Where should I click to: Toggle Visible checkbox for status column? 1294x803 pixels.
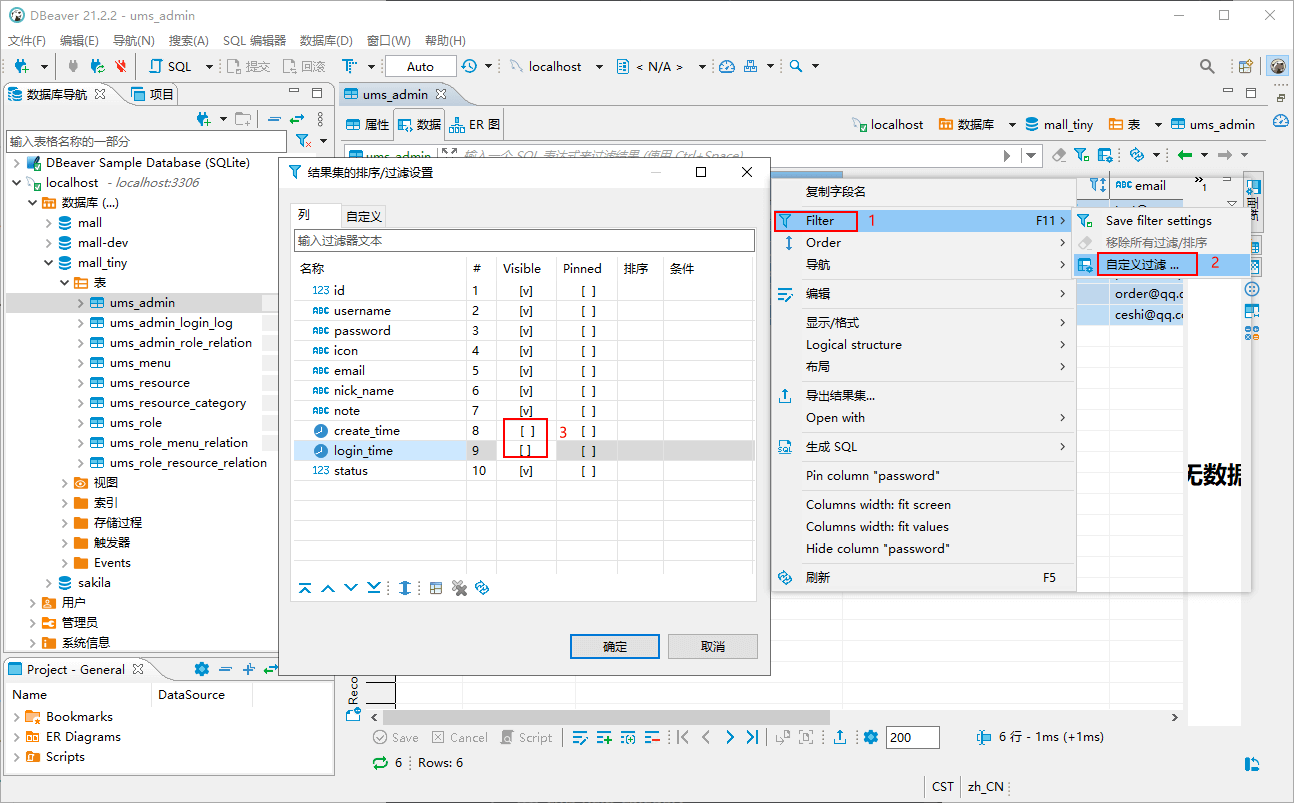click(x=526, y=470)
